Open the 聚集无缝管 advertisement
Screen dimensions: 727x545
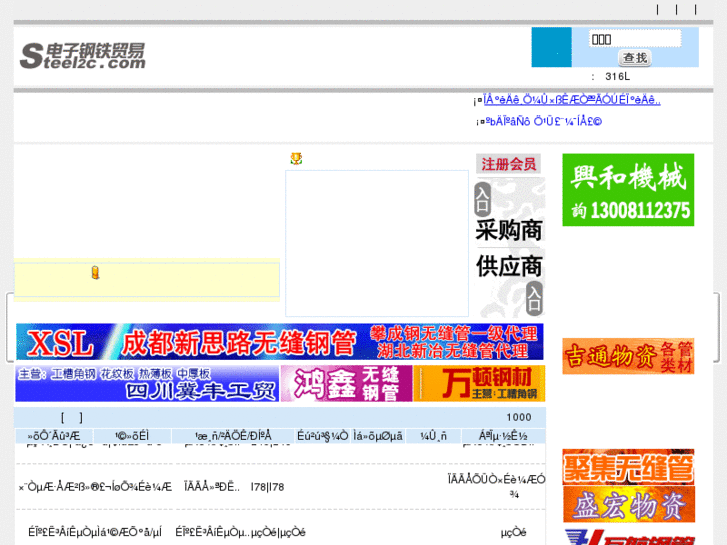[x=628, y=467]
